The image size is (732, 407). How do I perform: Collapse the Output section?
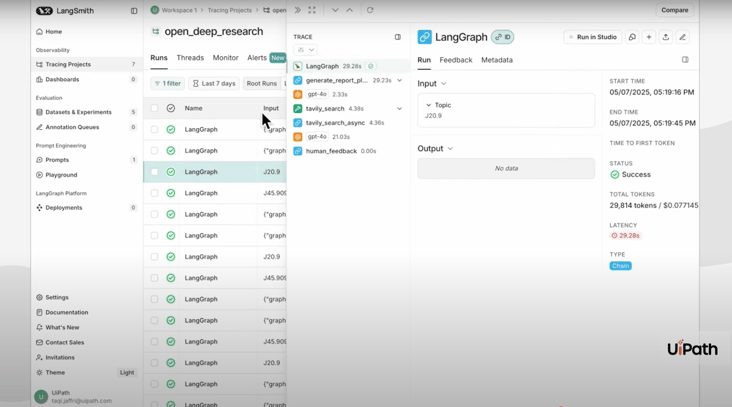pos(450,148)
